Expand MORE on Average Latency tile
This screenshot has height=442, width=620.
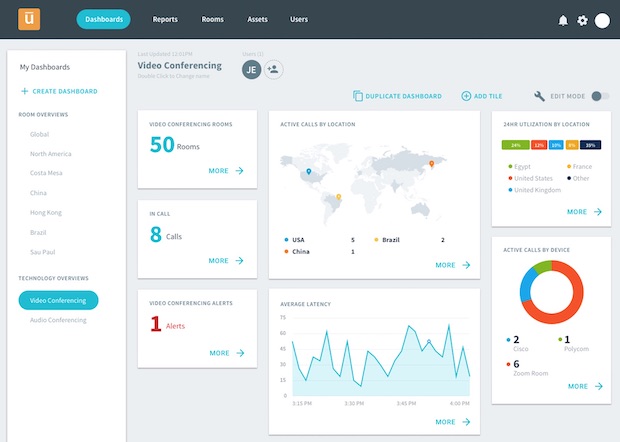[452, 422]
